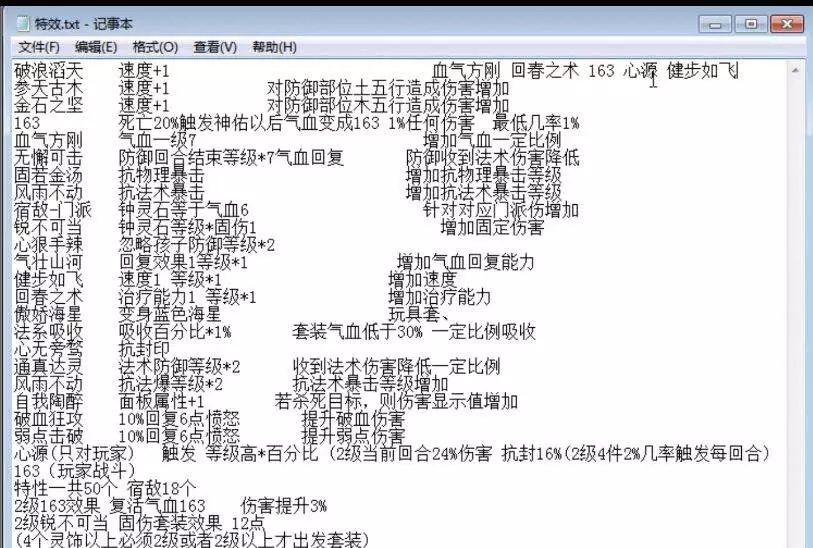Image resolution: width=813 pixels, height=548 pixels.
Task: Click the text 对防御部位木五行造成伤害增加
Action: 388,105
